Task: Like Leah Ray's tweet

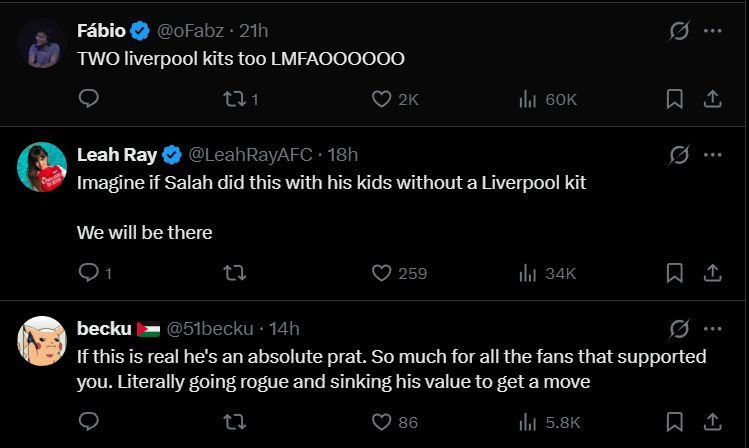Action: (399, 273)
